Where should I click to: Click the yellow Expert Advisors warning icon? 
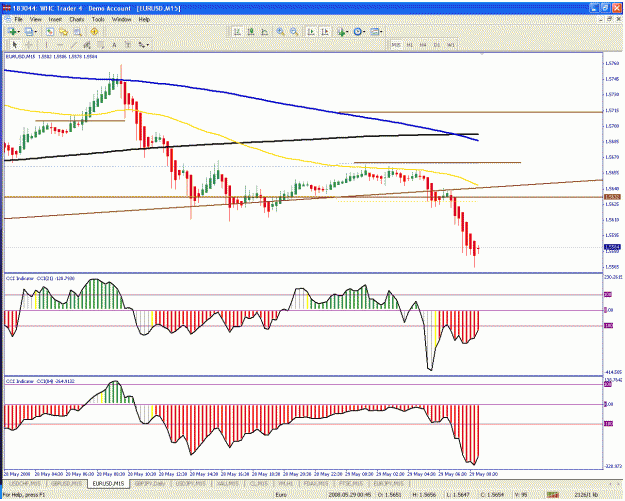point(94,32)
